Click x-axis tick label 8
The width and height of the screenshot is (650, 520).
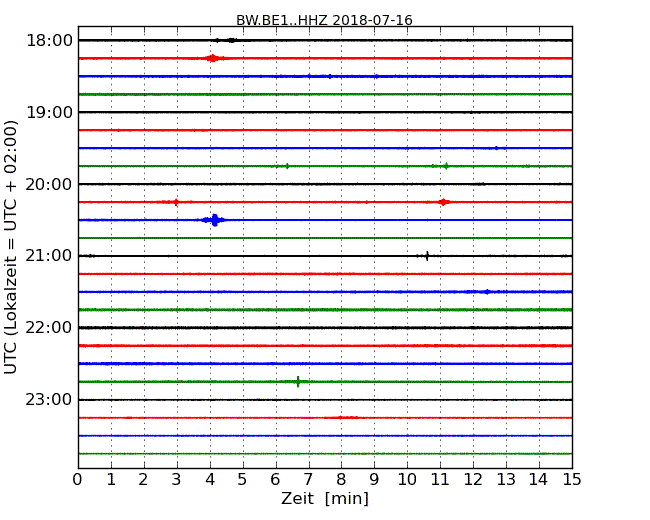pos(341,480)
